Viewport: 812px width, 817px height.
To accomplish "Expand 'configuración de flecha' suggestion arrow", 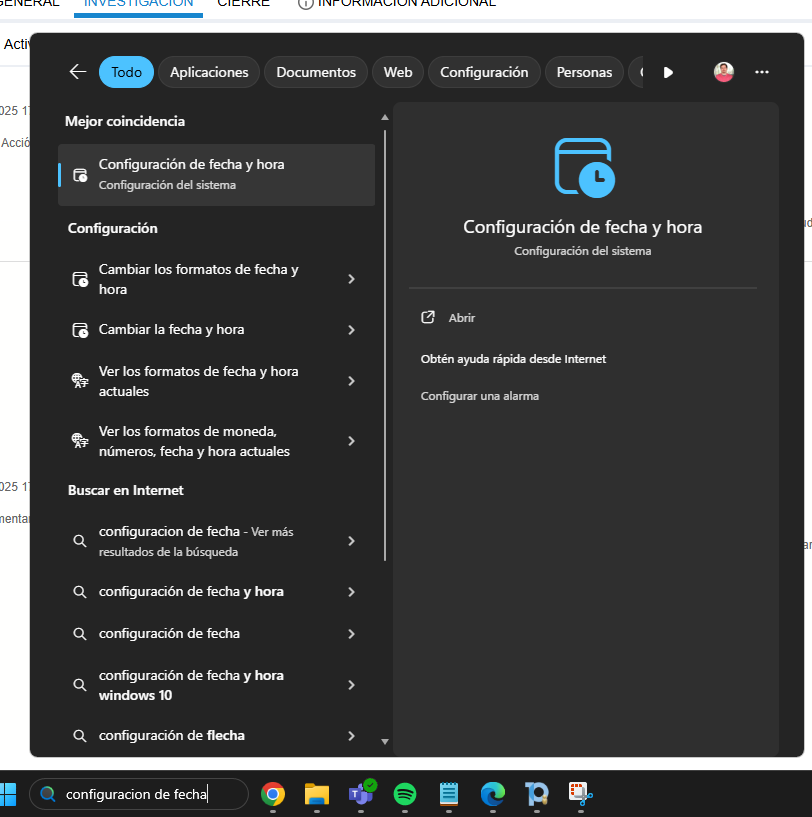I will pos(351,736).
